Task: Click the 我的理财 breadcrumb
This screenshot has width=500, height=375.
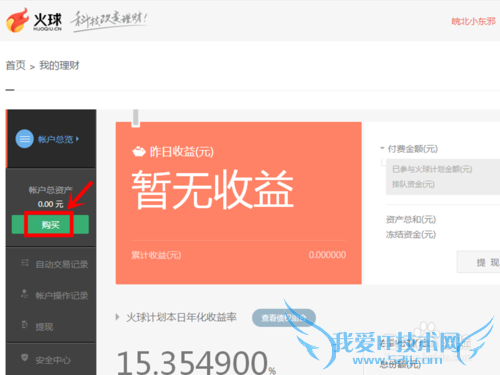Action: click(x=59, y=65)
